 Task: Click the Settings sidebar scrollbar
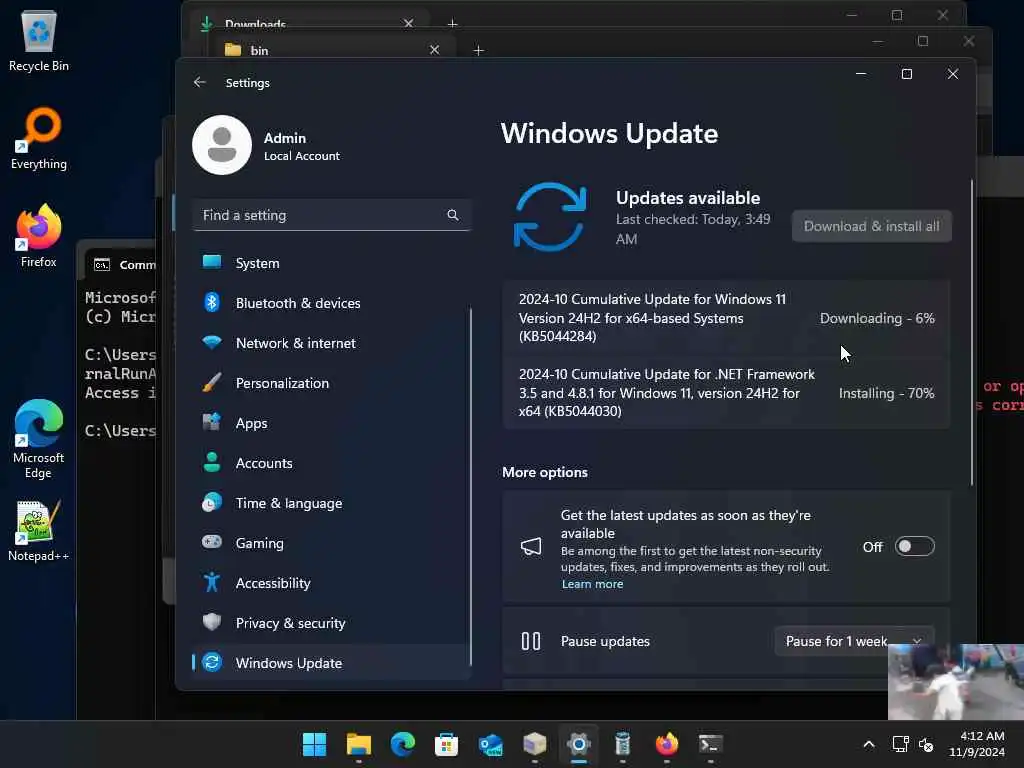tap(470, 487)
